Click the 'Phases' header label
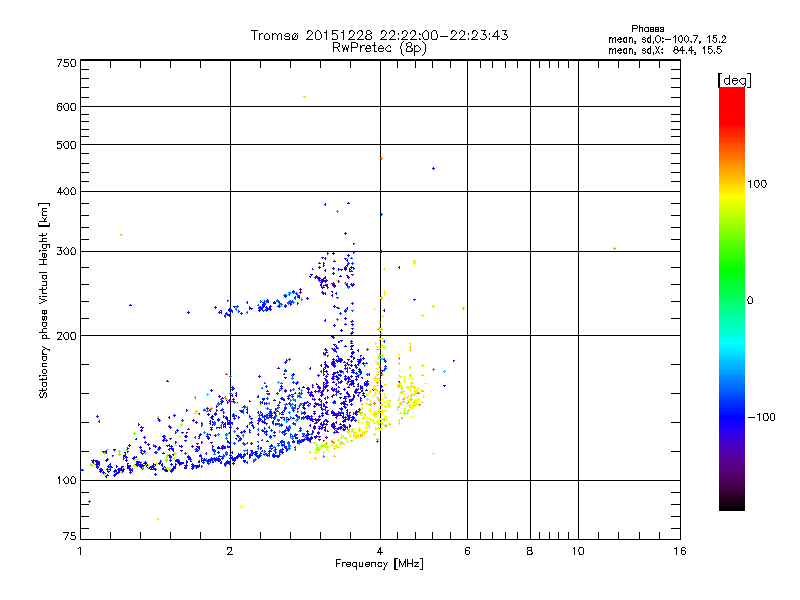This screenshot has height=600, width=800. 647,29
